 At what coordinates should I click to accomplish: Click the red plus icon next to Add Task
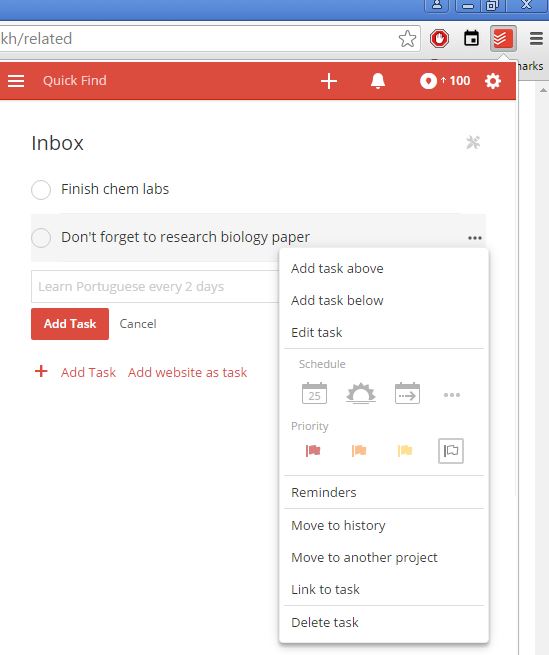coord(41,371)
